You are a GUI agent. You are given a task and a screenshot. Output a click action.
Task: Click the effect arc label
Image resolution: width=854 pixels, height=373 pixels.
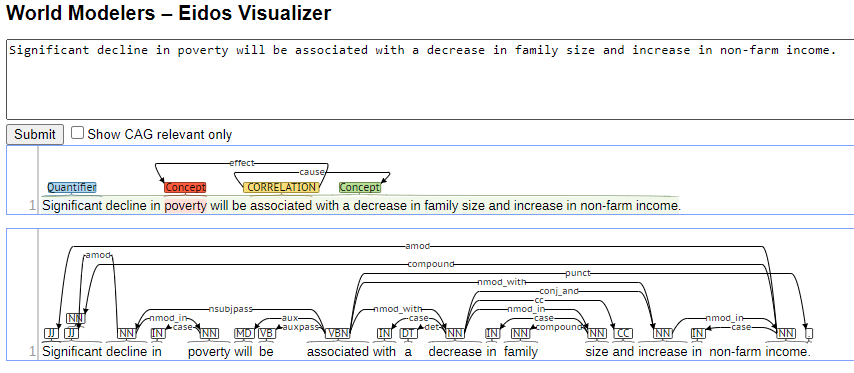click(242, 163)
